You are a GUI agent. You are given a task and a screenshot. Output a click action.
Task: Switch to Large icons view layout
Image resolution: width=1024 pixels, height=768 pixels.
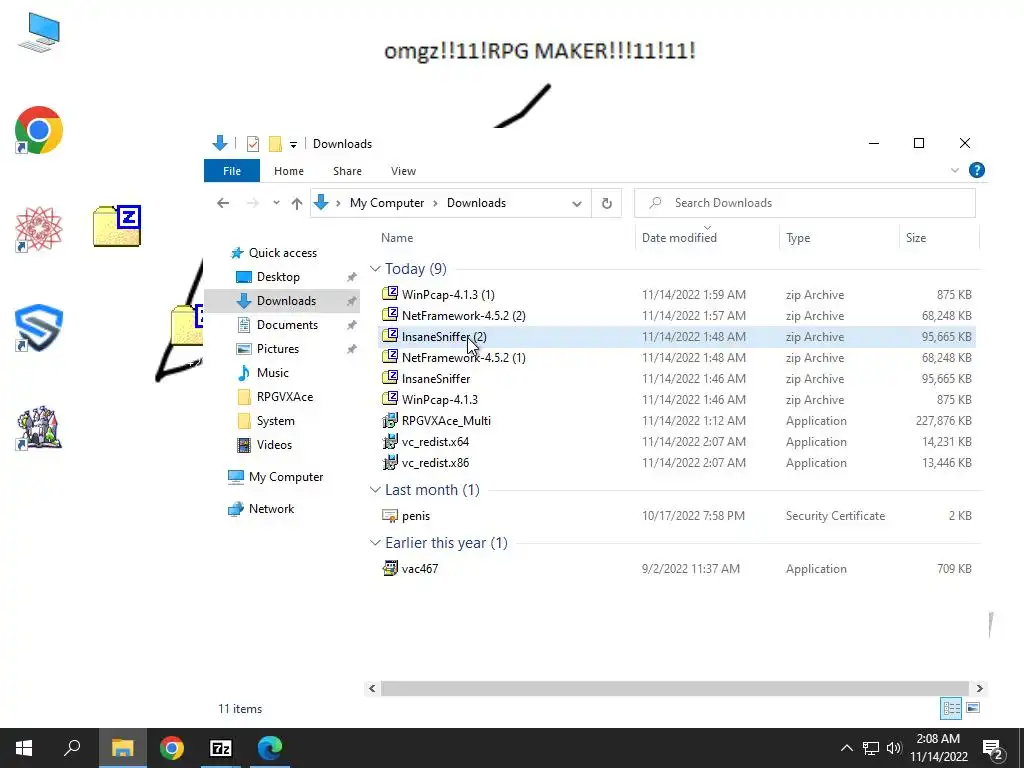(x=972, y=708)
